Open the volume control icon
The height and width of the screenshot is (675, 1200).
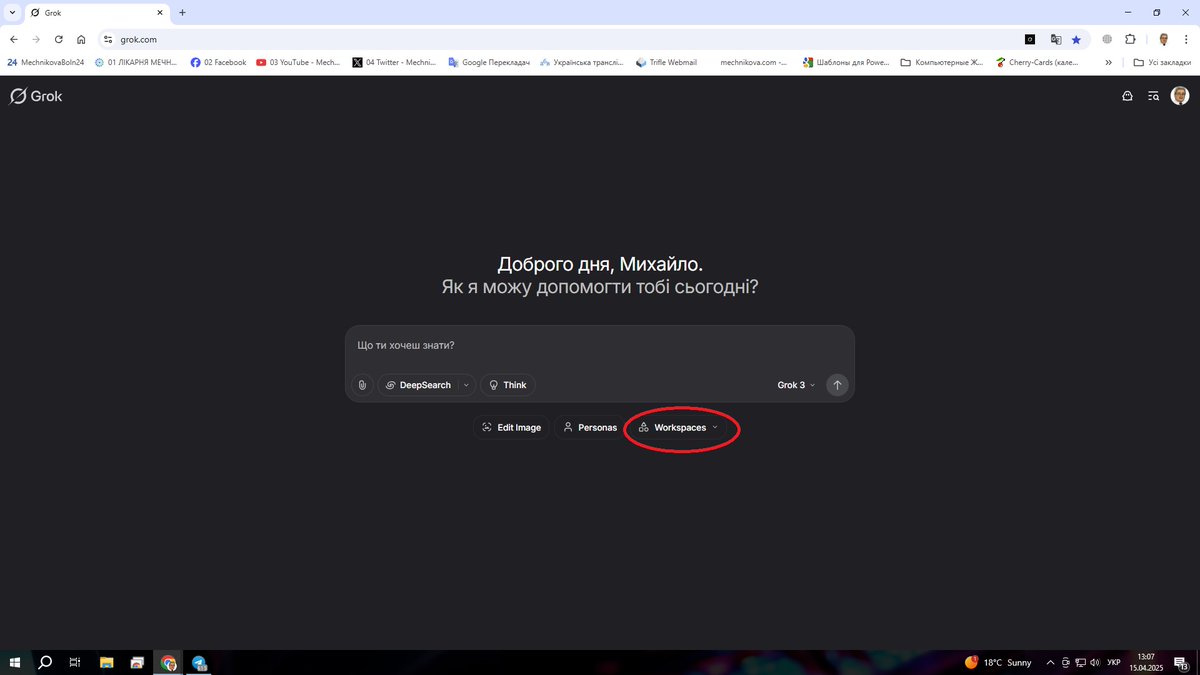click(1095, 662)
